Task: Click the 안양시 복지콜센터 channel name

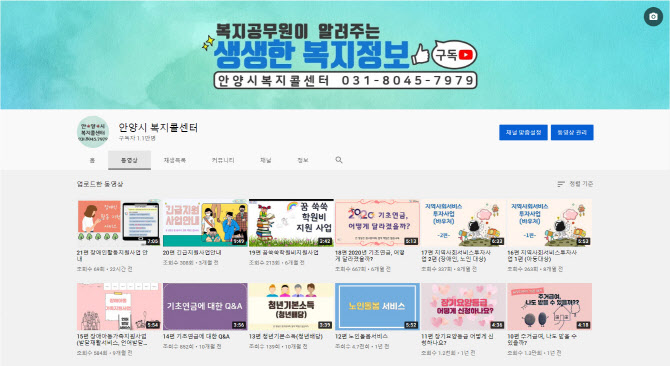Action: [158, 127]
